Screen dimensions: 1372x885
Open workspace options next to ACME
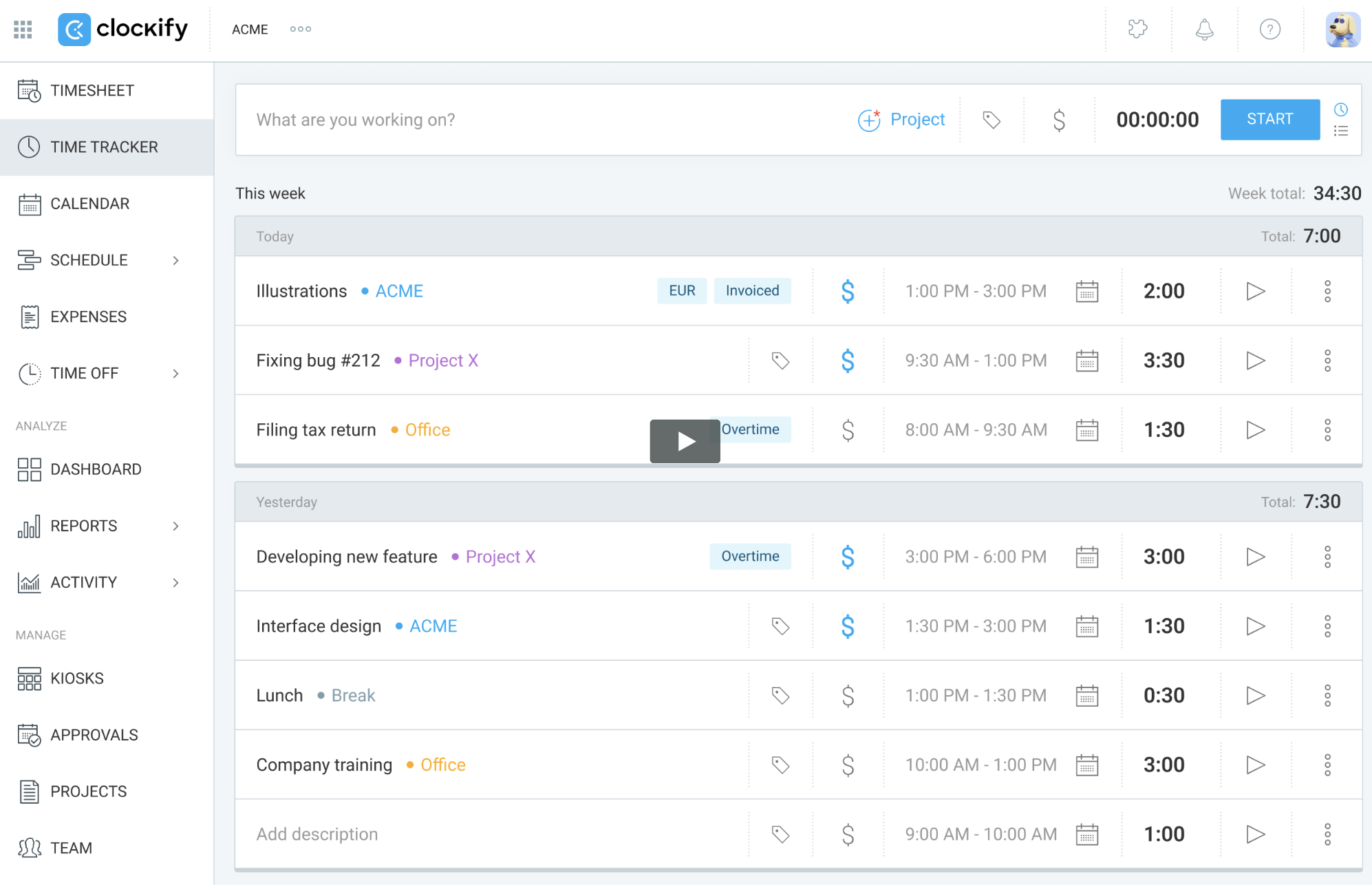click(x=301, y=30)
